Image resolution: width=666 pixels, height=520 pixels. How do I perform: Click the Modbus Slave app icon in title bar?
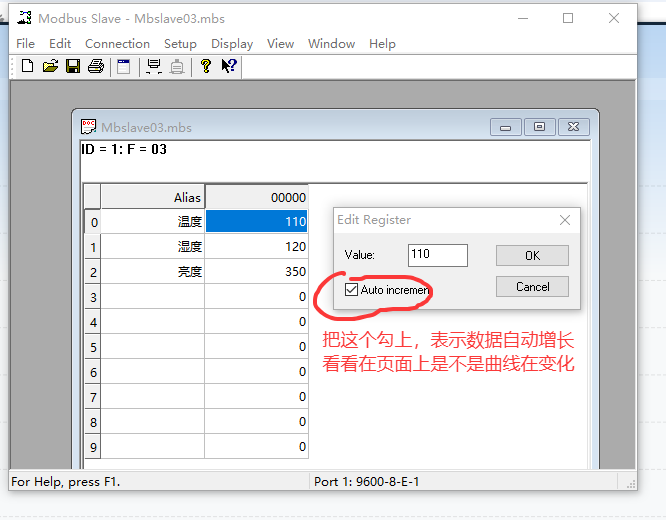coord(24,18)
